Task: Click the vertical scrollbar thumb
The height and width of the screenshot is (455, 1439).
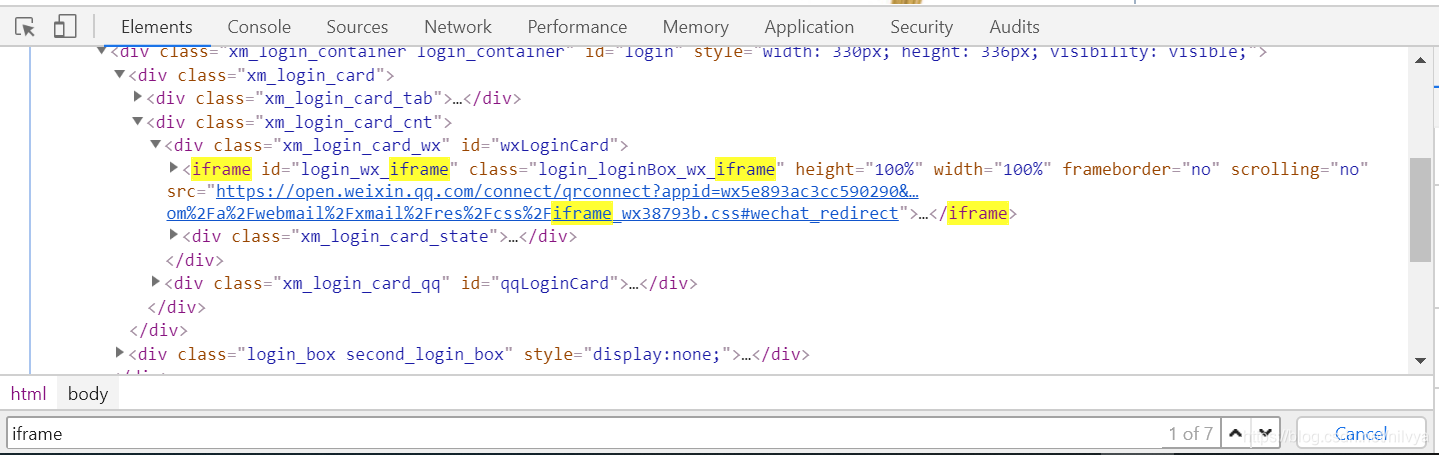Action: [1420, 210]
